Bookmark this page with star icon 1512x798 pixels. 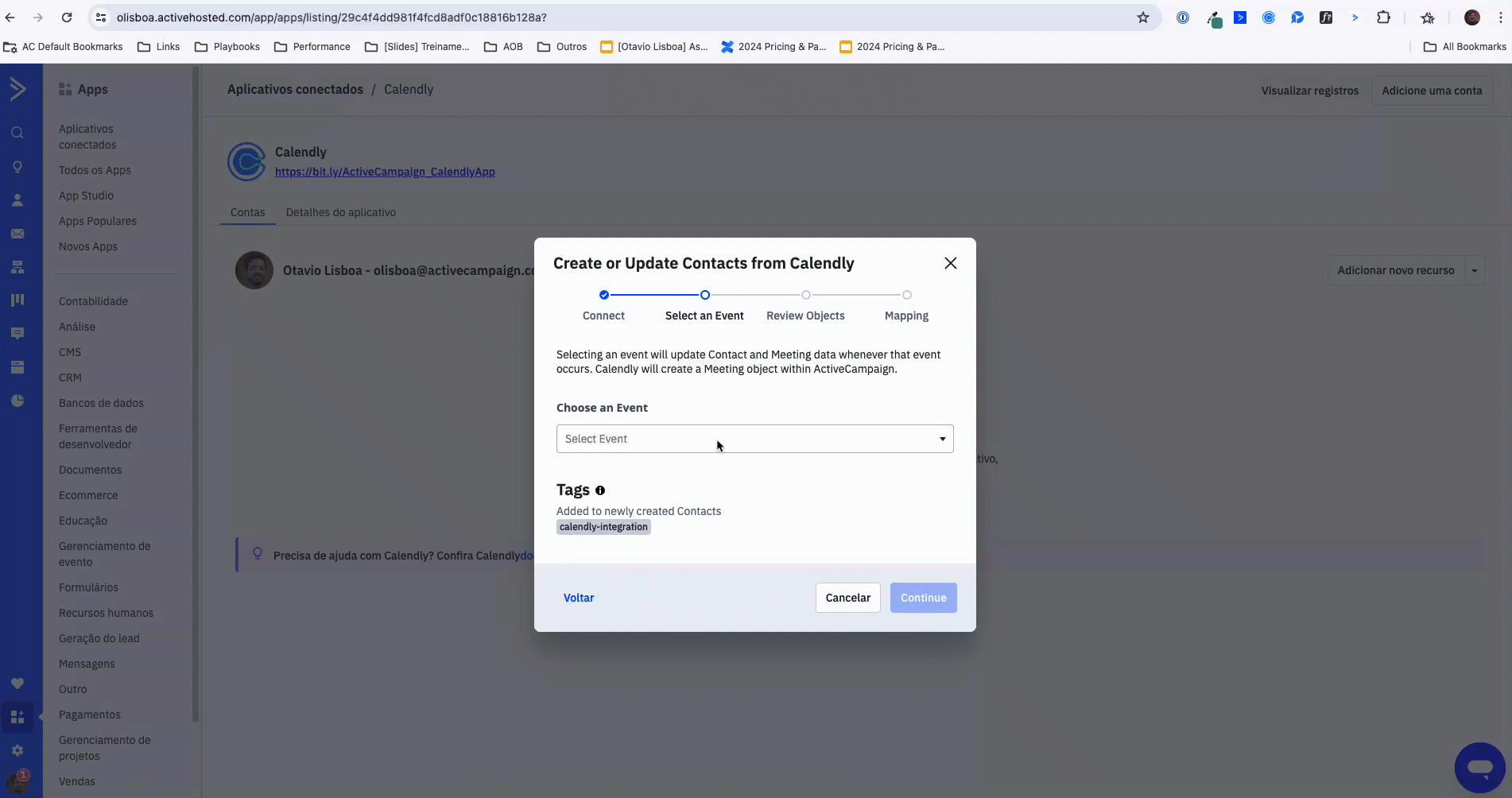click(x=1143, y=17)
